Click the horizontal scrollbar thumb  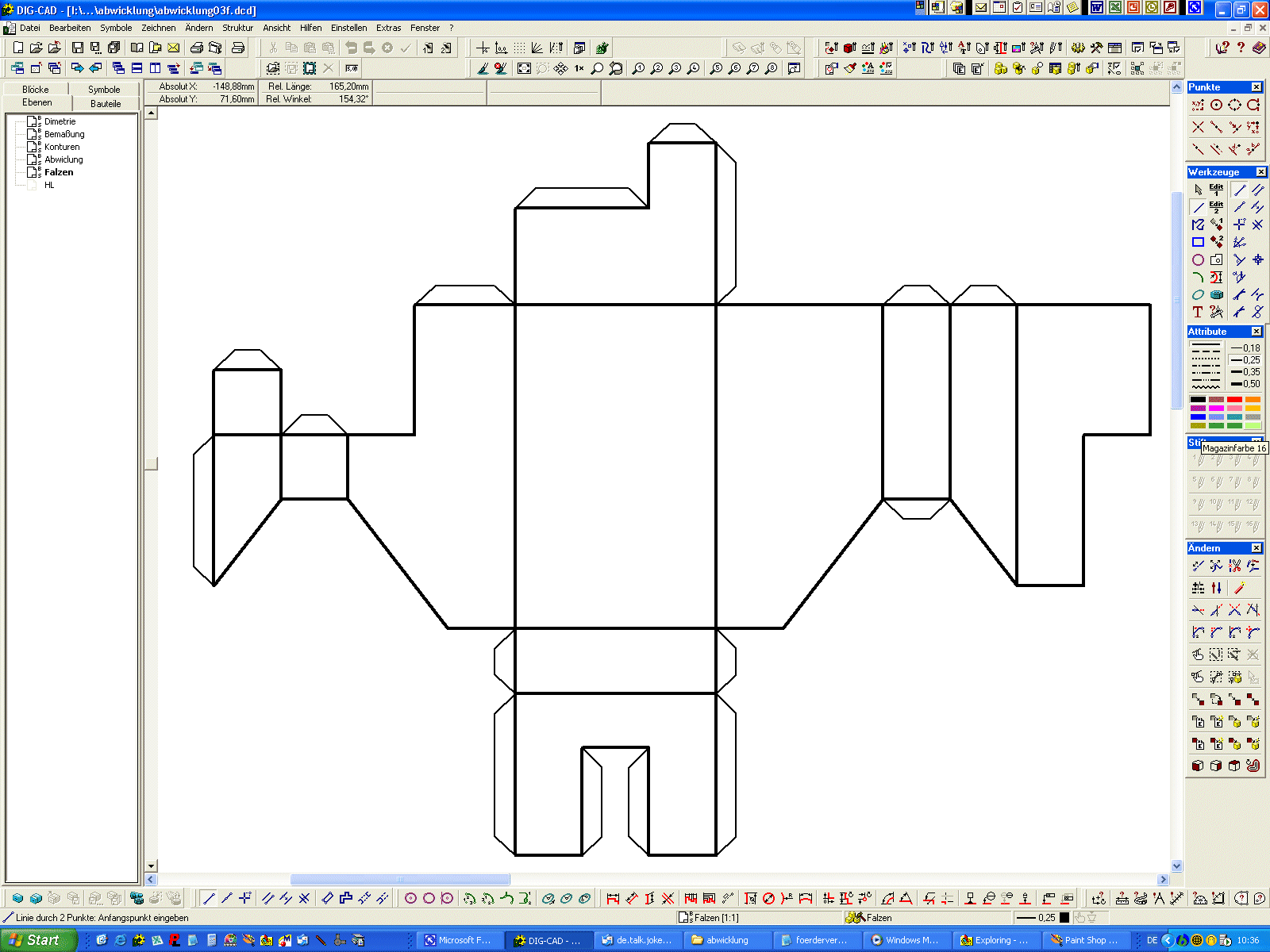coord(400,879)
